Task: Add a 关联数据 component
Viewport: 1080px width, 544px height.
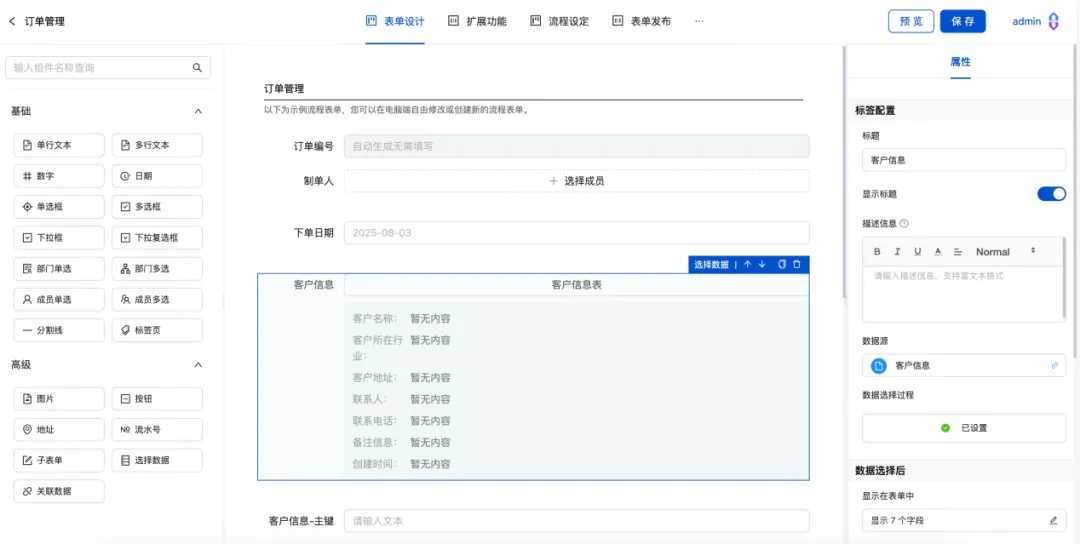Action: coord(59,492)
